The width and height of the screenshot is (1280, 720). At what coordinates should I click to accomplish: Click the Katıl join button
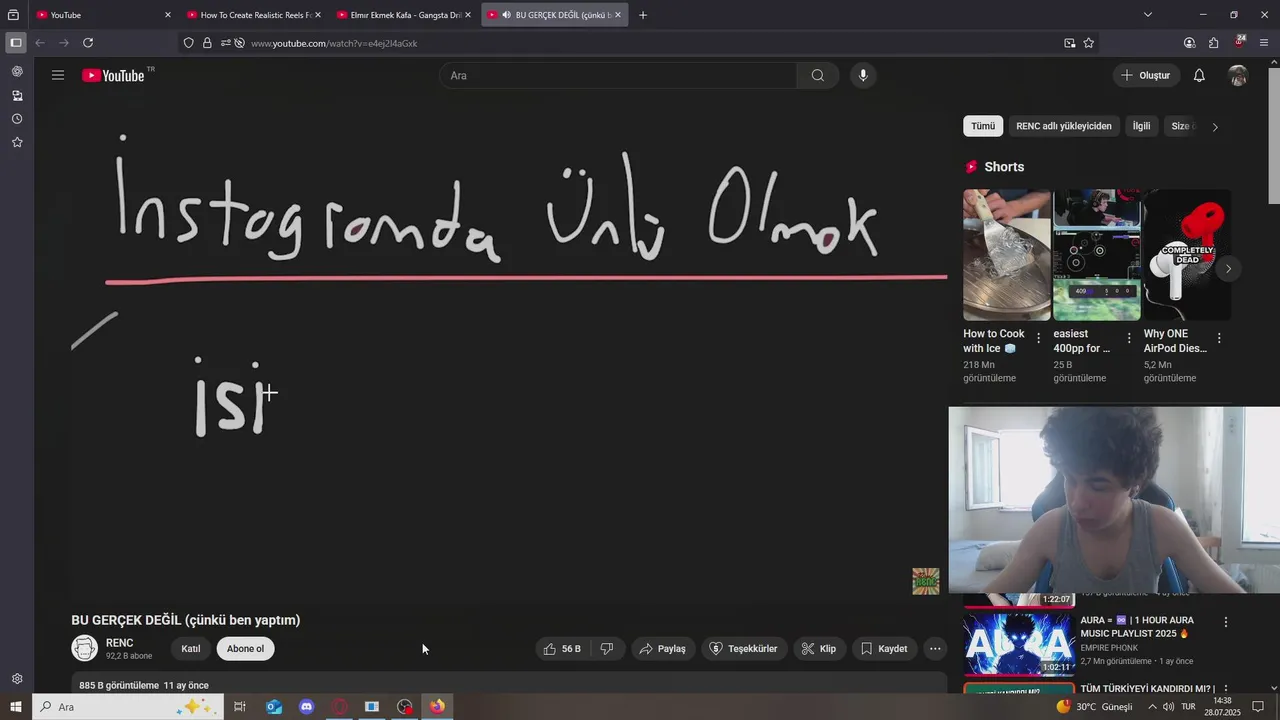[191, 649]
